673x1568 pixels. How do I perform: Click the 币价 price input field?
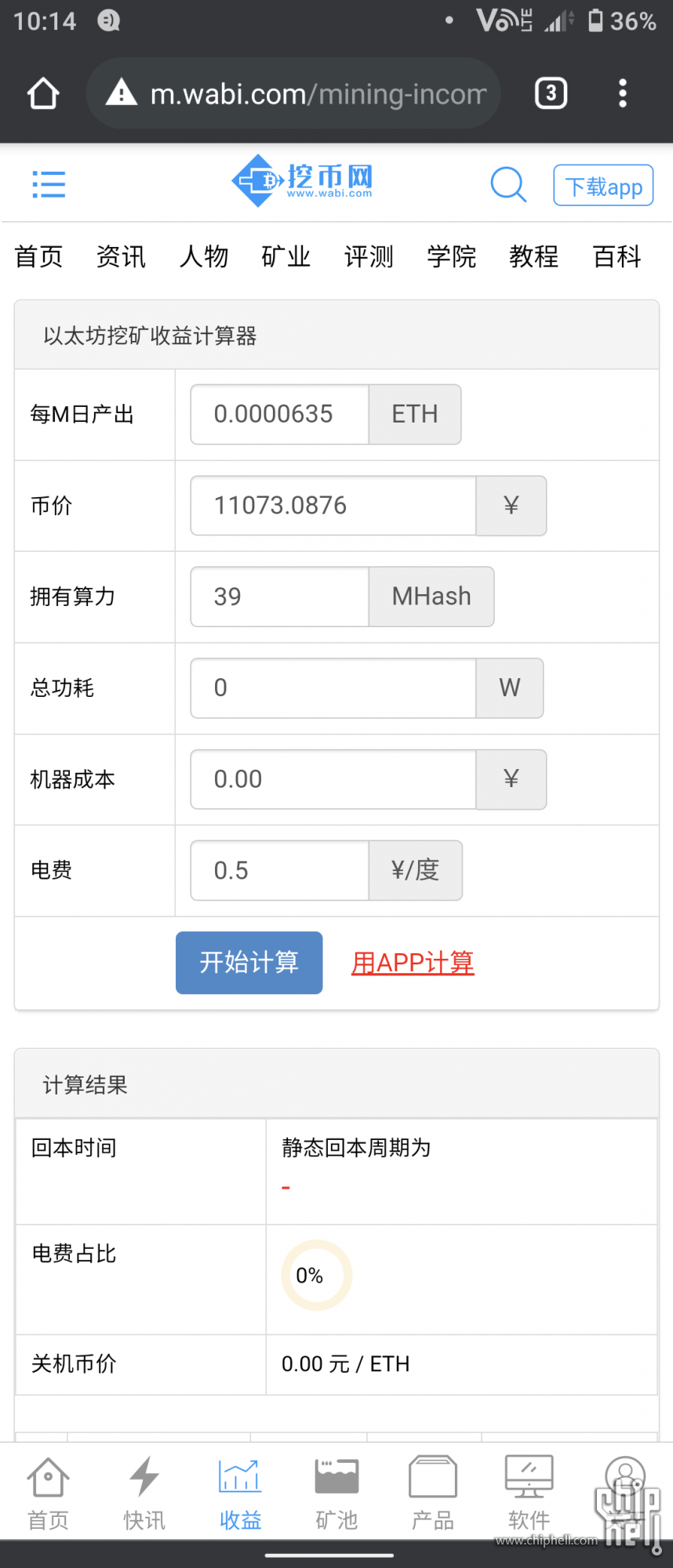pos(333,506)
